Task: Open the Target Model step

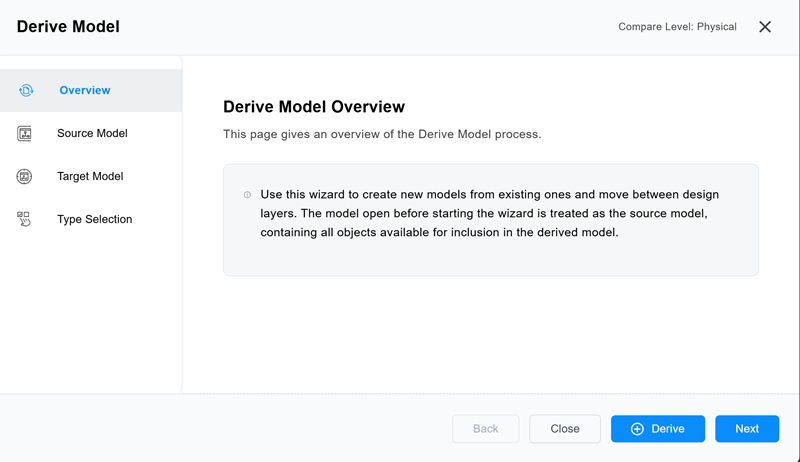Action: (91, 176)
